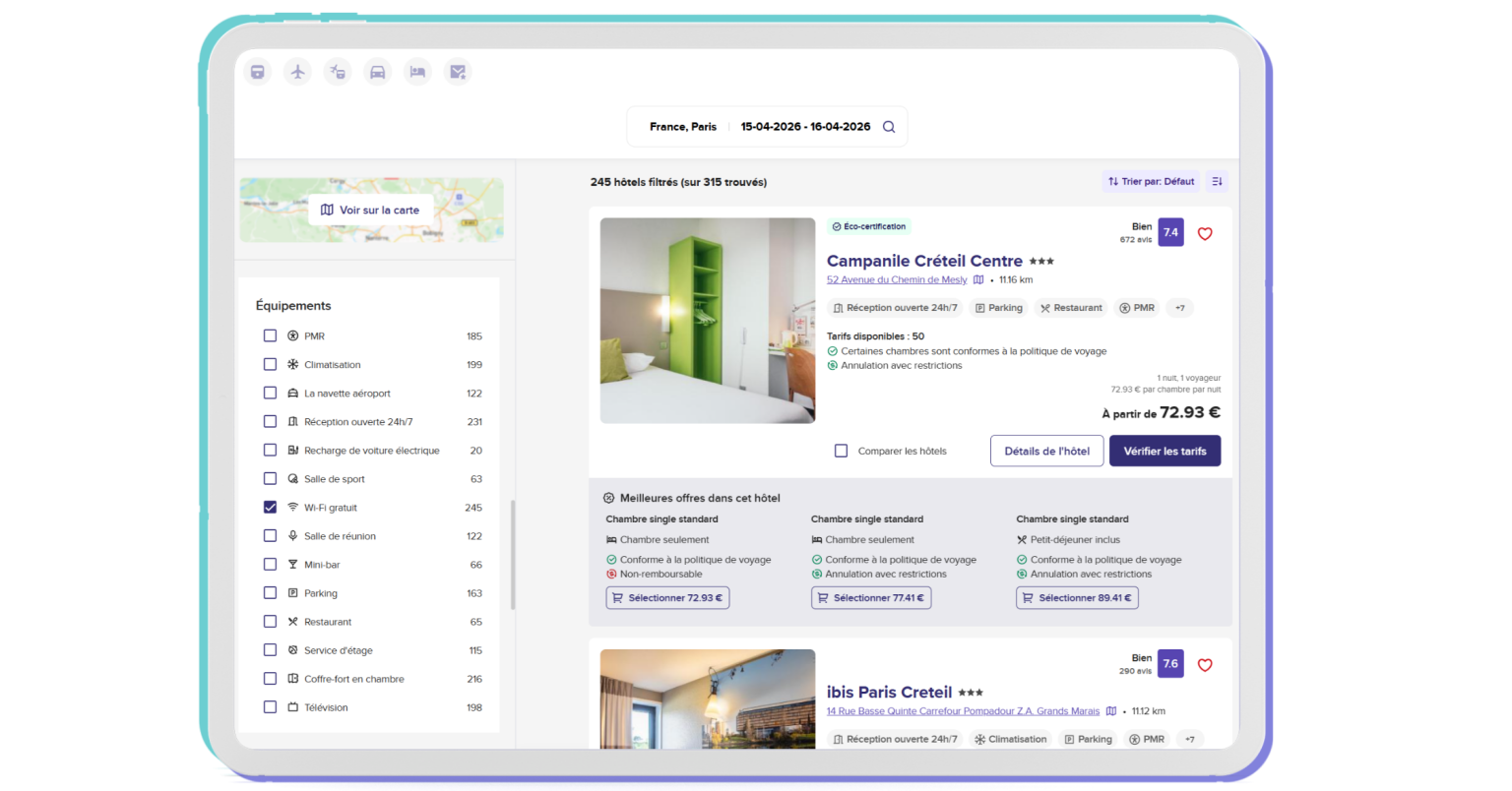Click Vérifier les tarifs button
This screenshot has height=791, width=1512.
[x=1165, y=452]
